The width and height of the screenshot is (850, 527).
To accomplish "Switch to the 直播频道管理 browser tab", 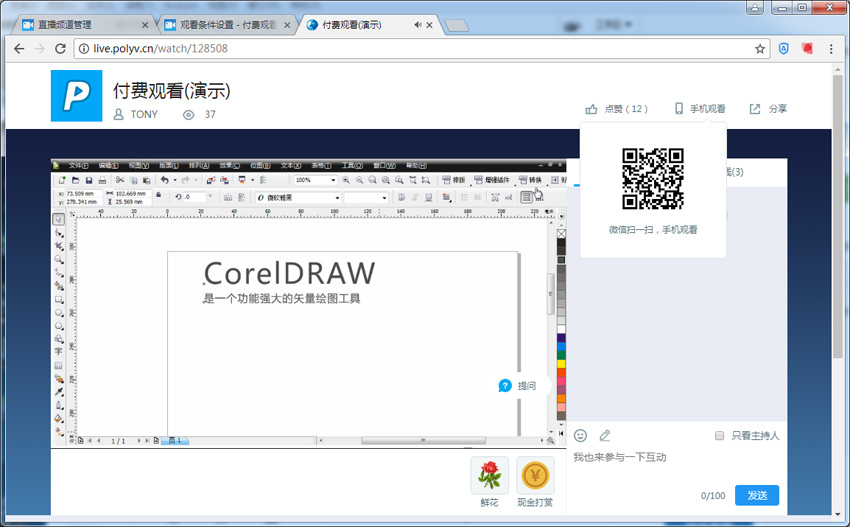I will point(78,24).
